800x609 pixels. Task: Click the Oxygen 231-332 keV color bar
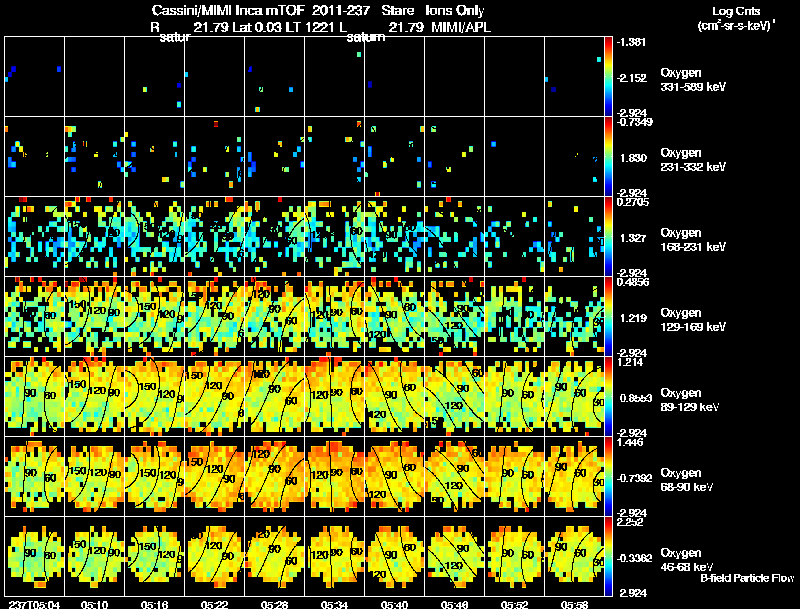[x=608, y=156]
